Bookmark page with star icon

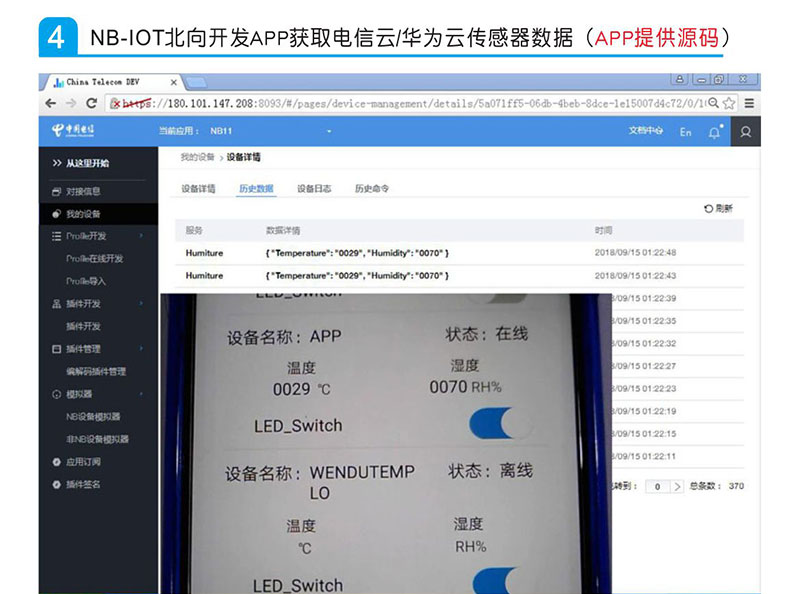pyautogui.click(x=729, y=103)
